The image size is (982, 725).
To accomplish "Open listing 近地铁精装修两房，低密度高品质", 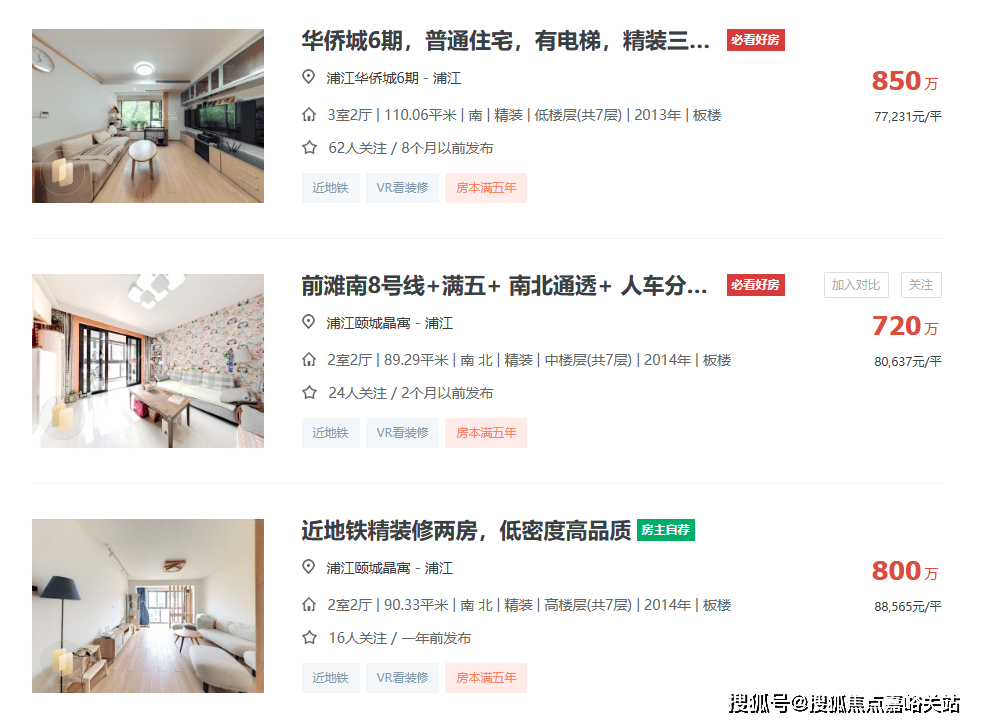I will click(466, 531).
